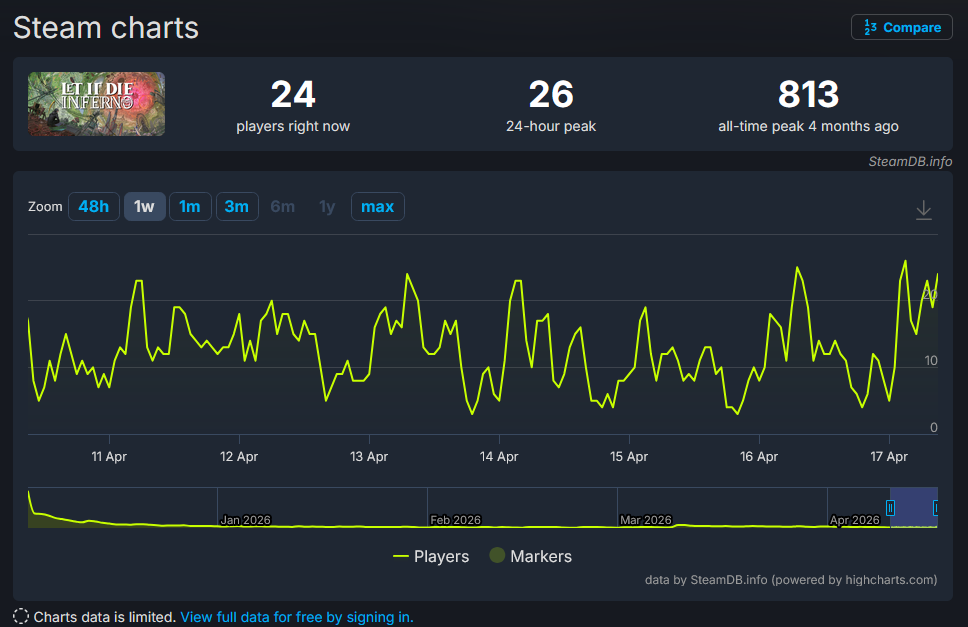Click the limited charts data spinner icon

point(21,617)
